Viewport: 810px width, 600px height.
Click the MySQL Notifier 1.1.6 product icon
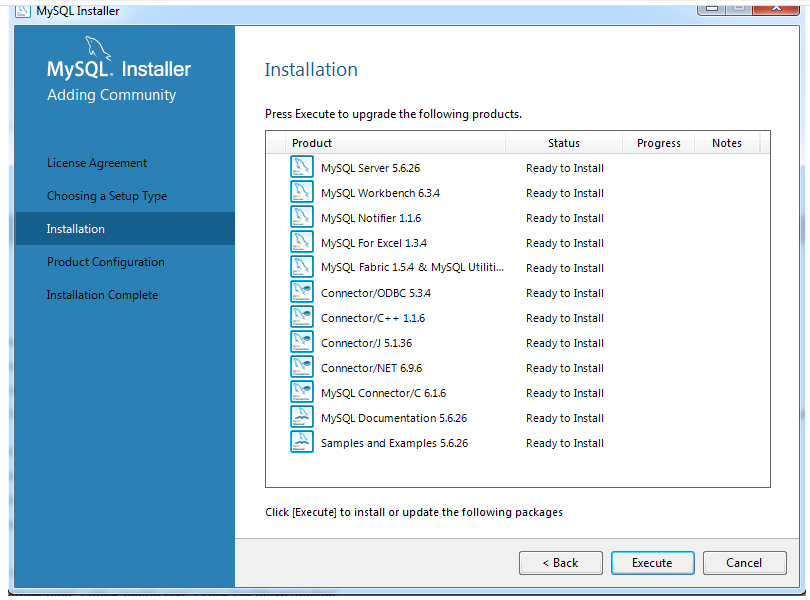click(302, 218)
